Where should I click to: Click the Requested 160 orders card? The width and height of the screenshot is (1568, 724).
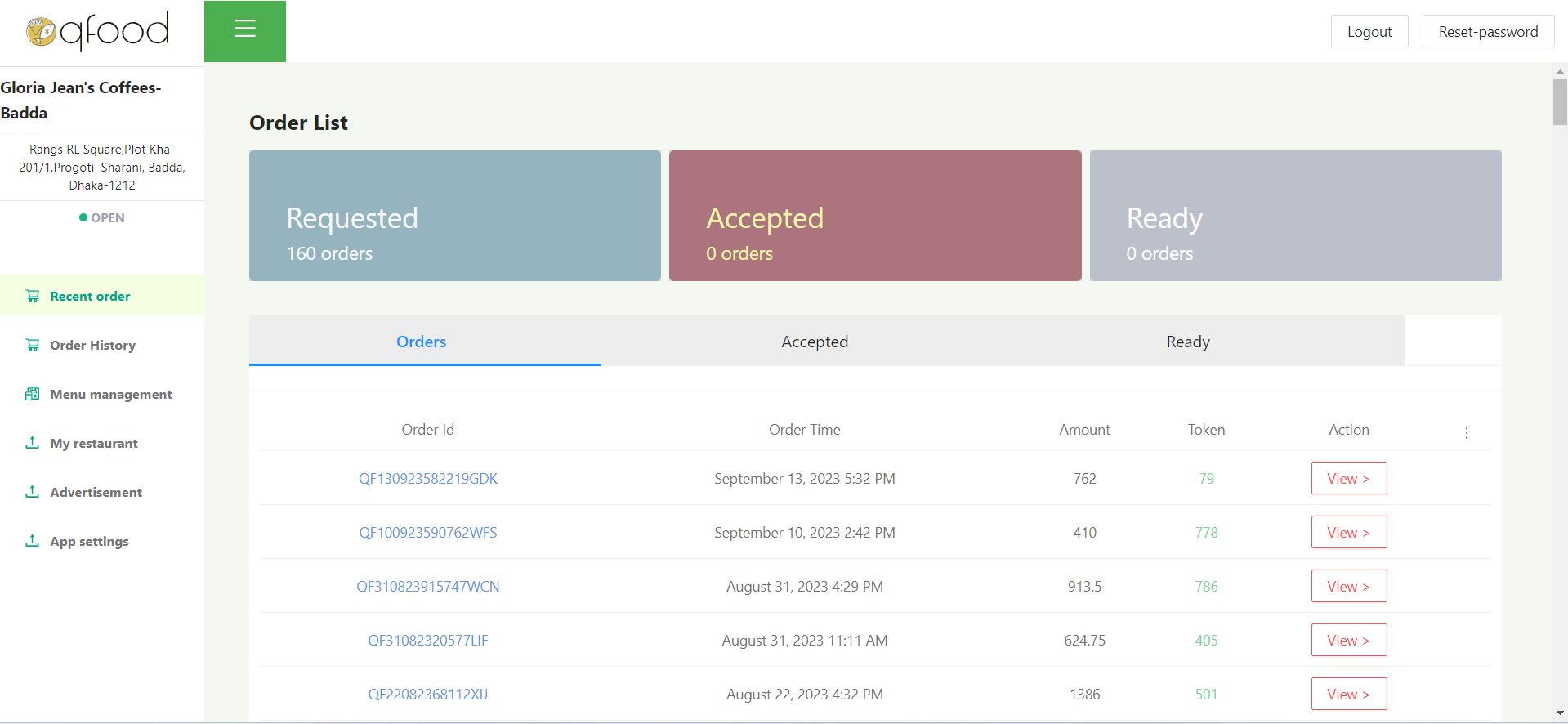[x=455, y=216]
